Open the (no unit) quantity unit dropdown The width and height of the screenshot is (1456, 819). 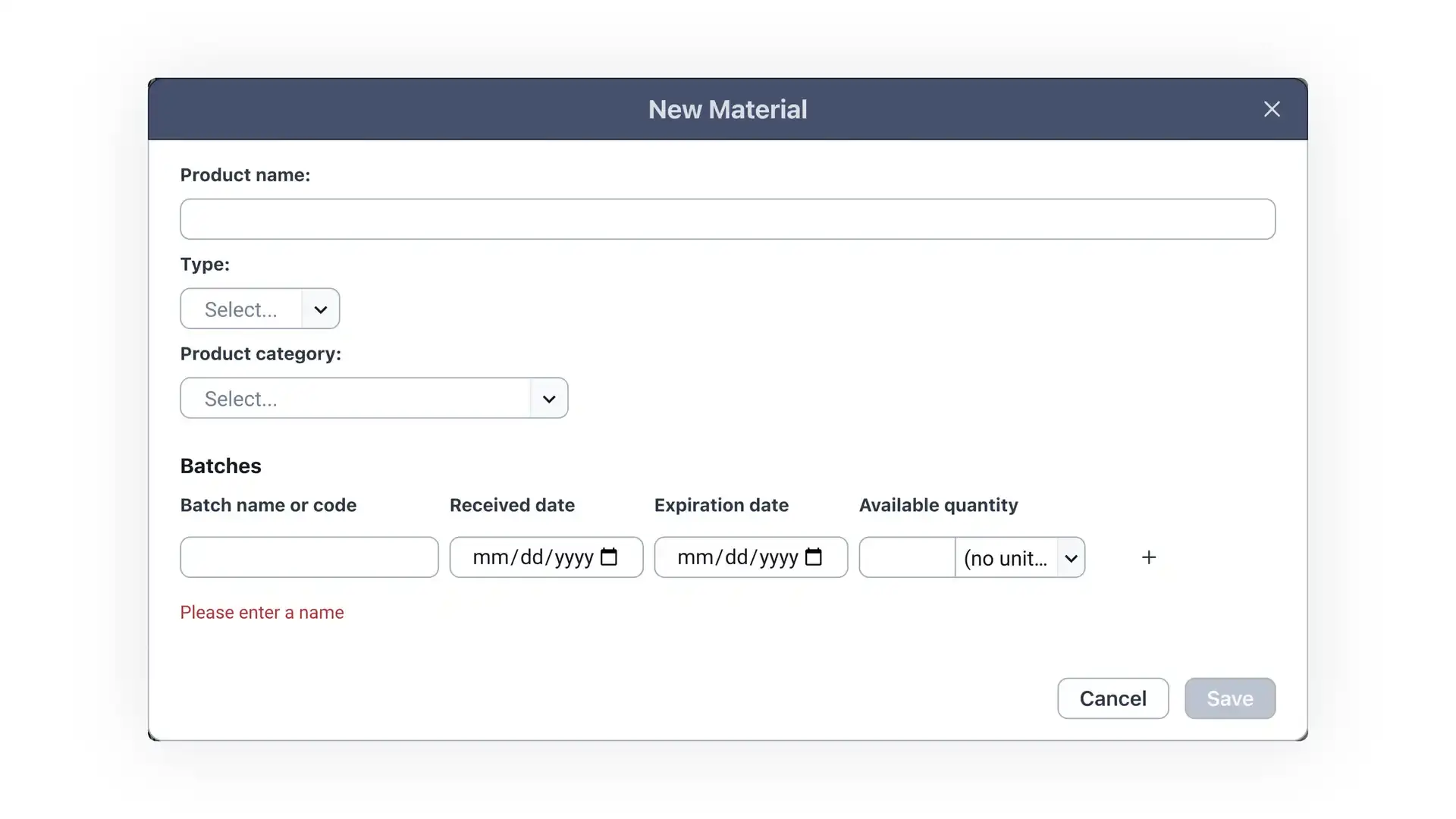[x=1020, y=557]
